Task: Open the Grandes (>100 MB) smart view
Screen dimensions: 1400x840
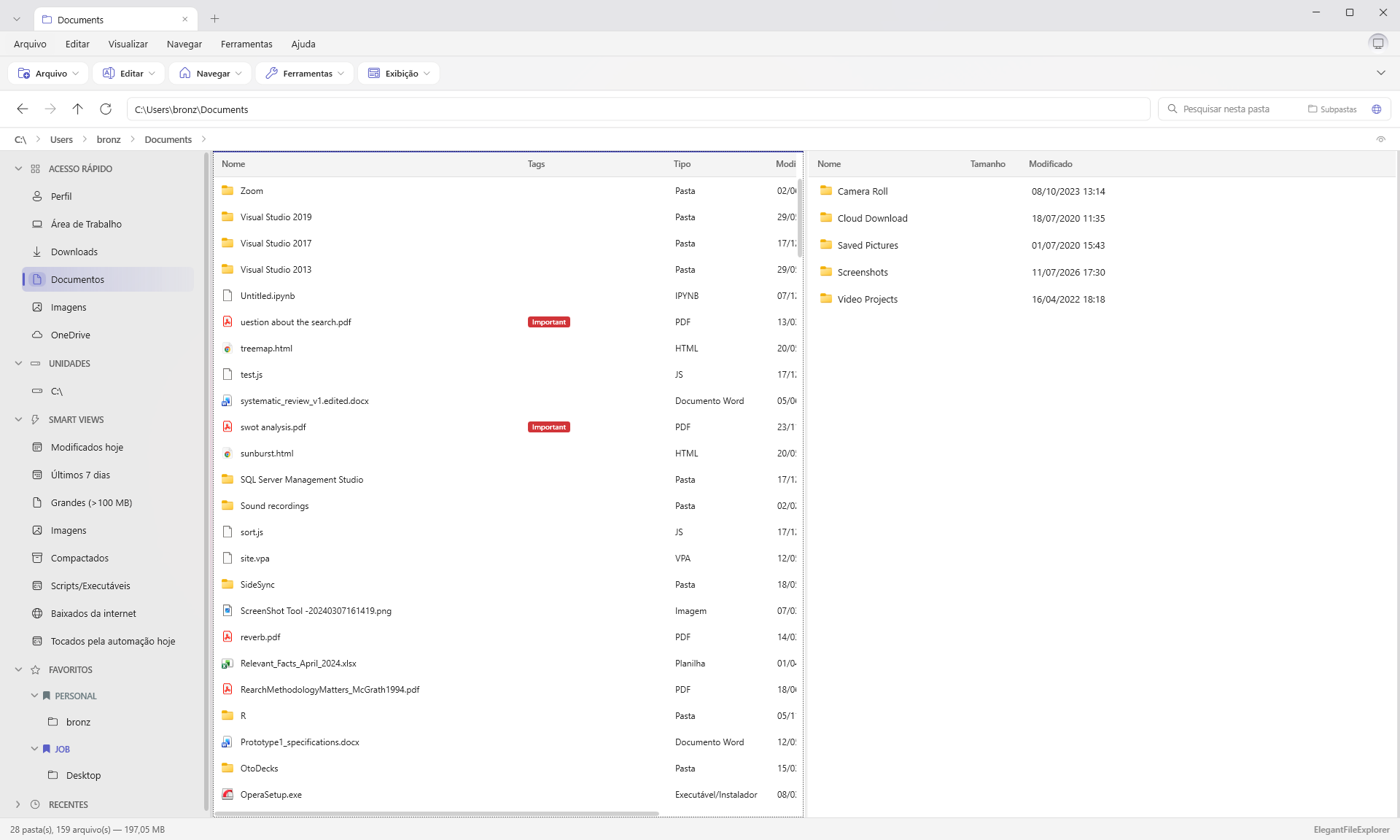Action: (x=108, y=502)
